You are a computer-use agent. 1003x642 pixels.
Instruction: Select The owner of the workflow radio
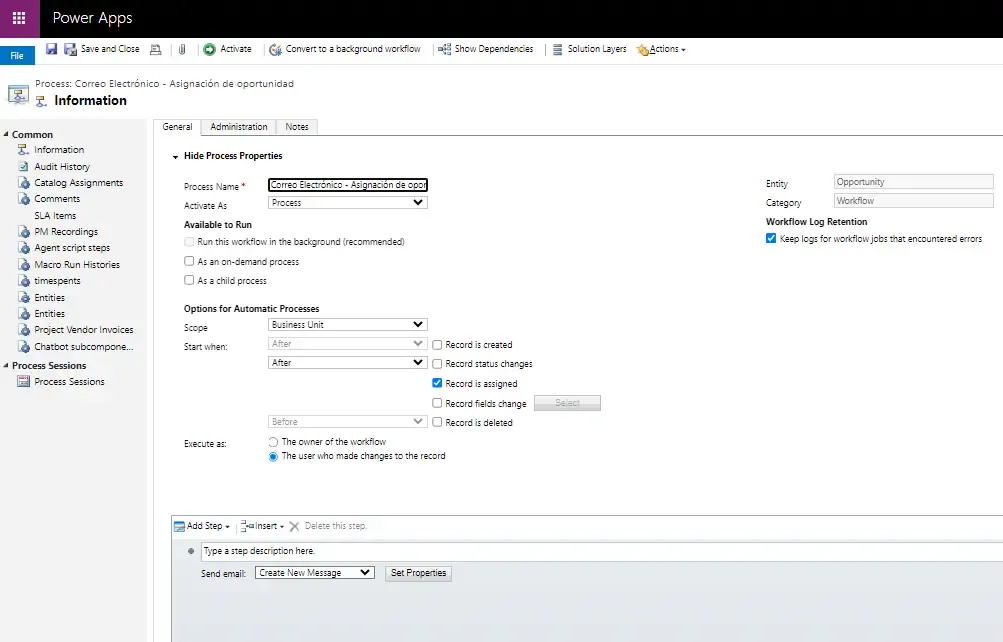coord(273,441)
